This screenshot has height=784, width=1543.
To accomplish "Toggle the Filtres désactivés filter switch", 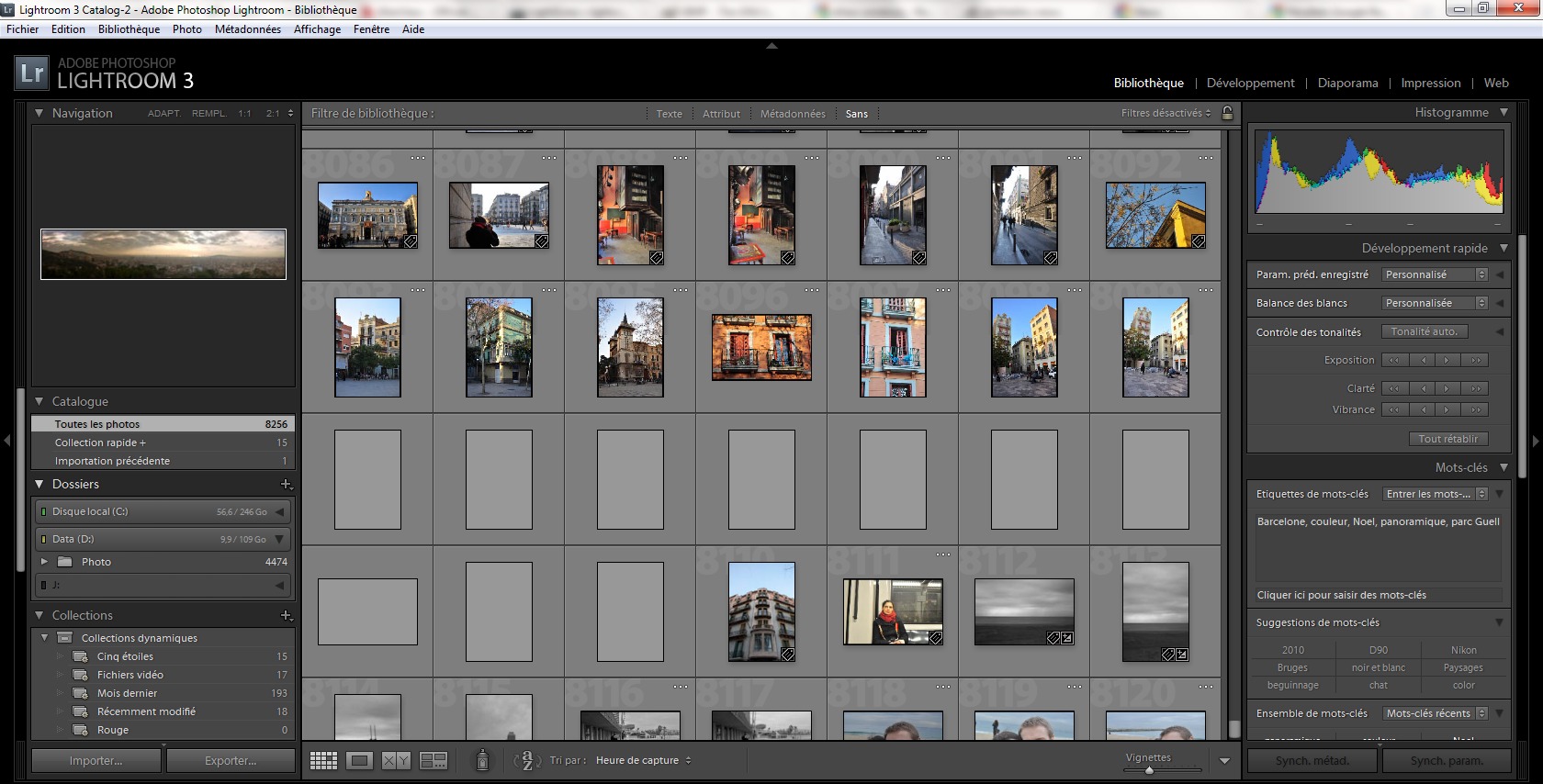I will tap(1166, 113).
